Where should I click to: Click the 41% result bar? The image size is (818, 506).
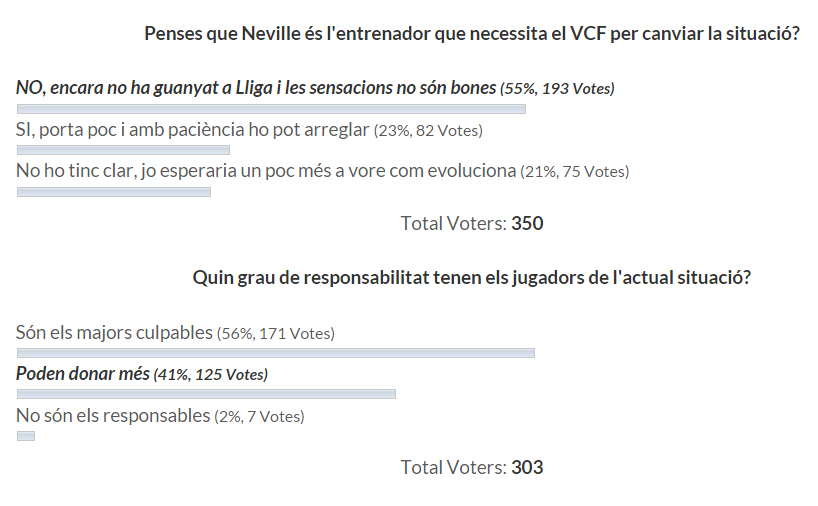pos(206,394)
